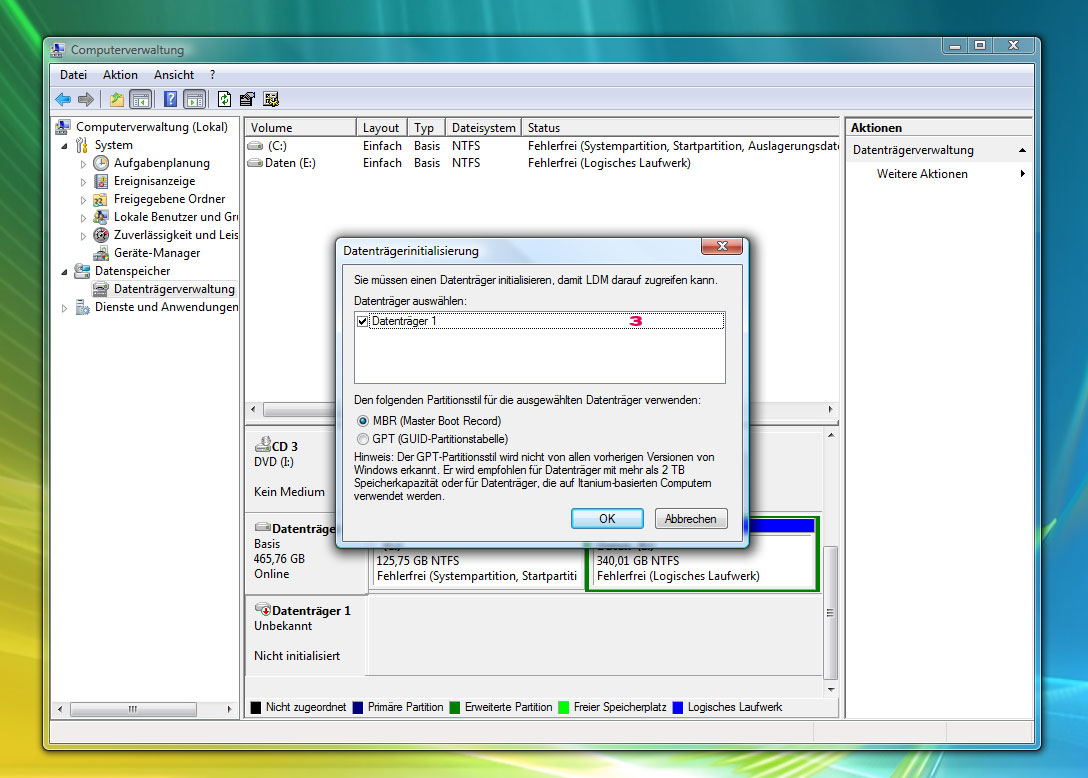This screenshot has width=1088, height=778.
Task: Toggle the show/hide action pane icon
Action: [x=195, y=99]
